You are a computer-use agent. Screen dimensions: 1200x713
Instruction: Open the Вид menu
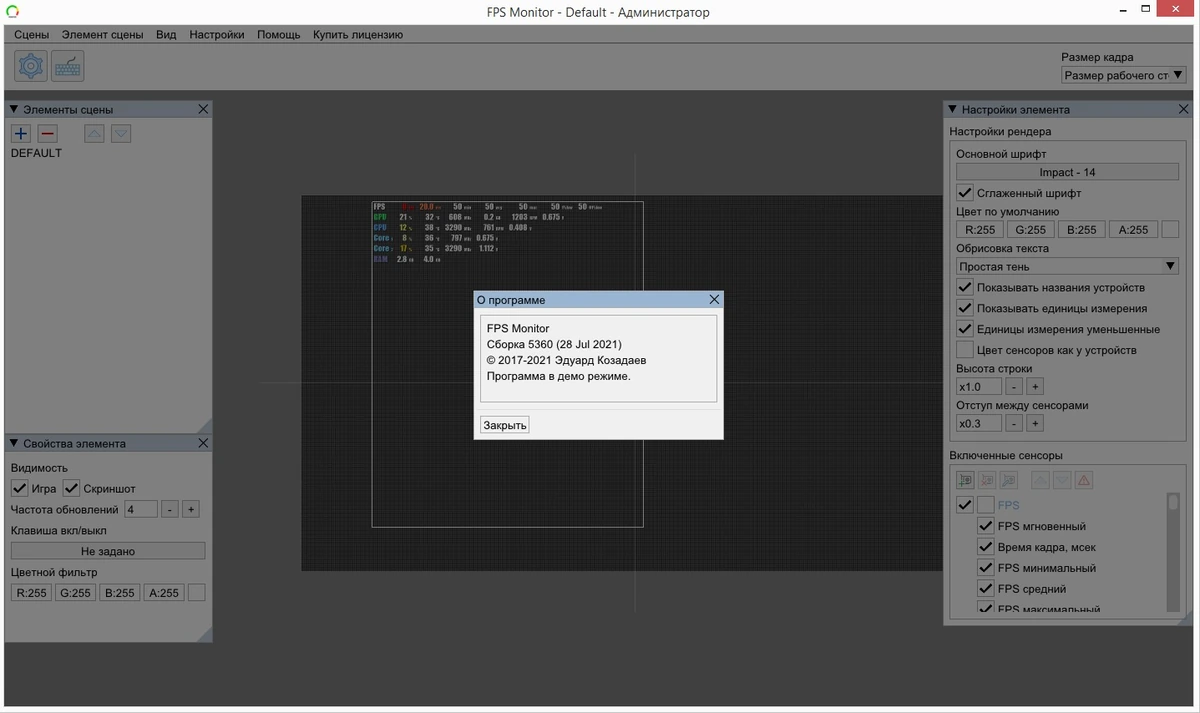[166, 34]
